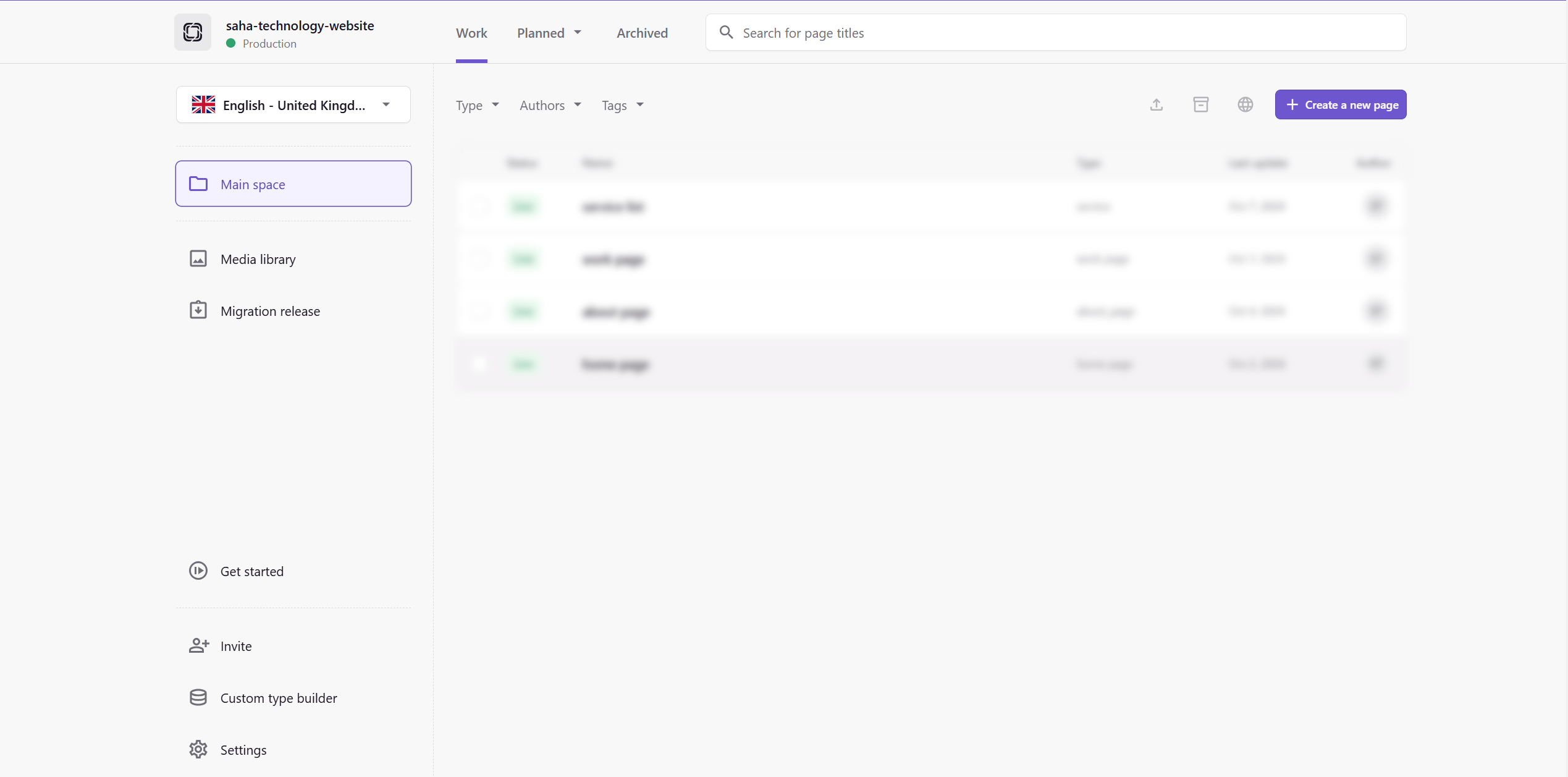Switch to the Archived tab

click(642, 33)
